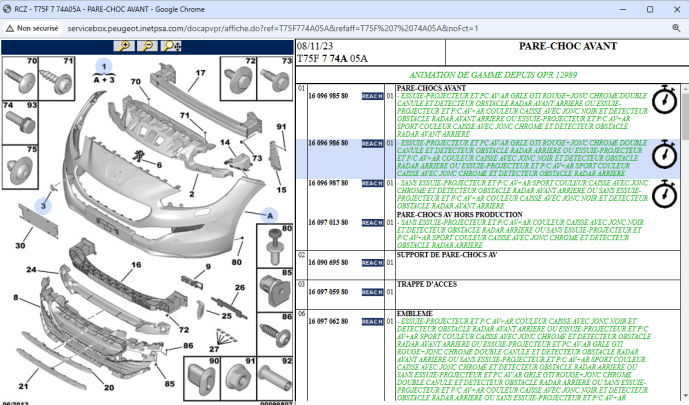The height and width of the screenshot is (405, 689).
Task: Click the SUPPORT DE PARE-CHOCS AV heading
Action: click(x=446, y=255)
